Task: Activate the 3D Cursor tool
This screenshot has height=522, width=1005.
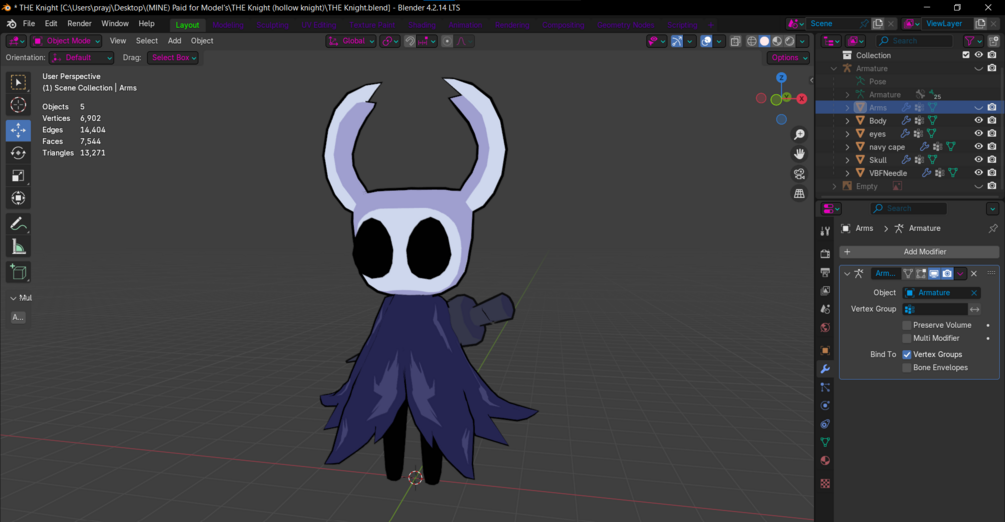Action: [x=18, y=105]
